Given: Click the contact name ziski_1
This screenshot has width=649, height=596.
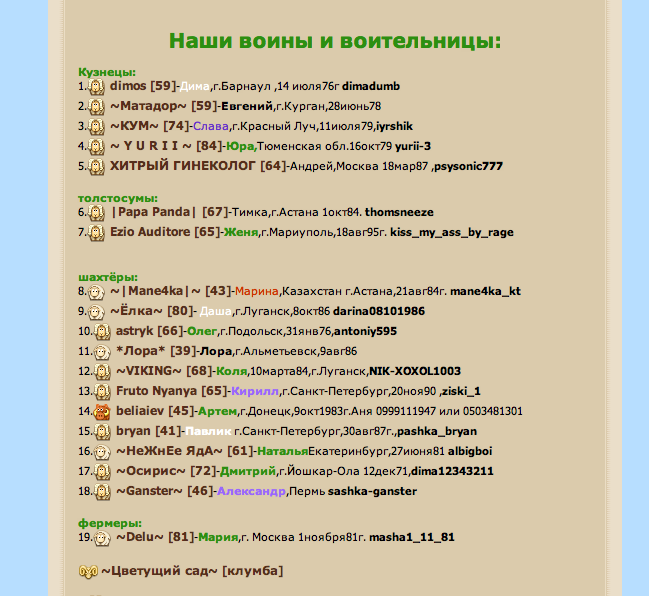Looking at the screenshot, I should pyautogui.click(x=462, y=391).
